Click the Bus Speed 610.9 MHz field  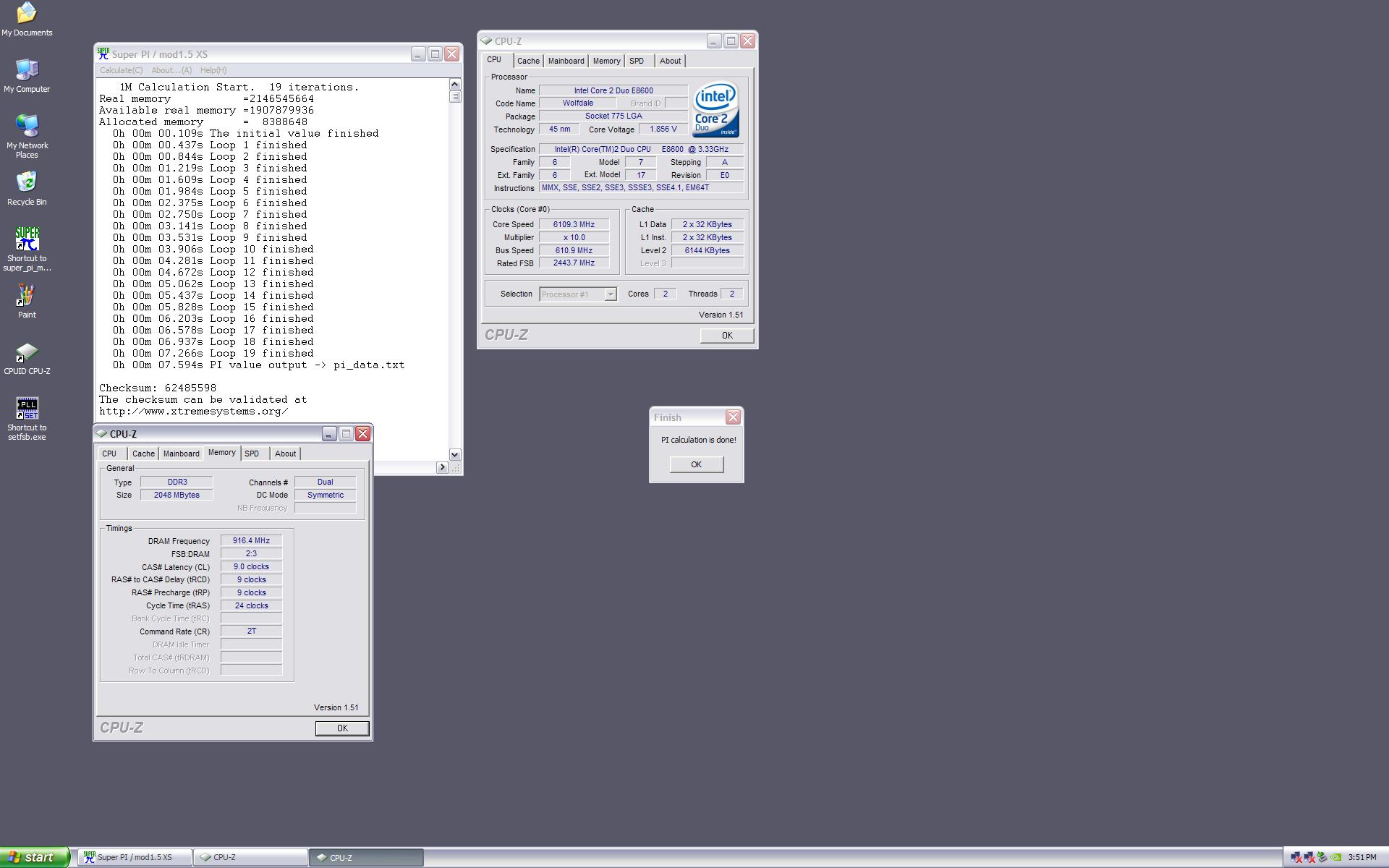574,250
